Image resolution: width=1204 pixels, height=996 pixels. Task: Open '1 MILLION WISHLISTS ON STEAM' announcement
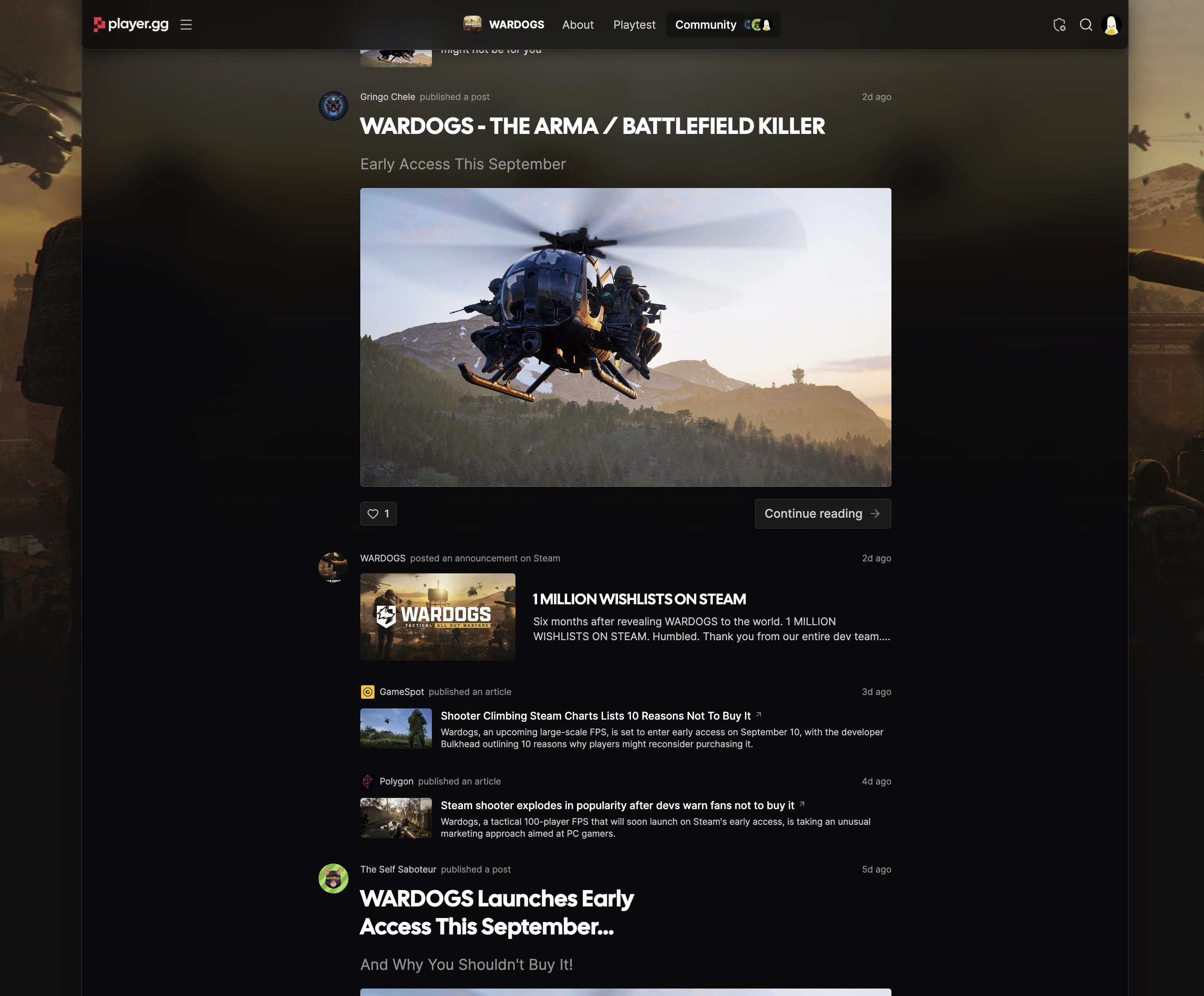(639, 599)
